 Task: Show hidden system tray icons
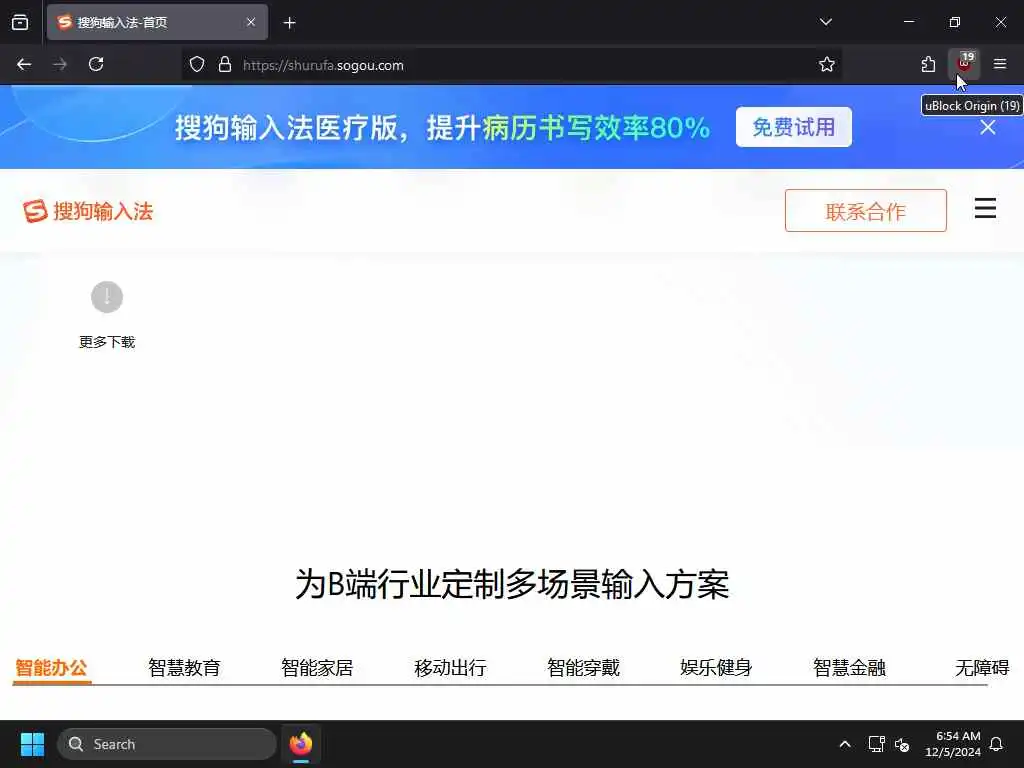point(844,744)
